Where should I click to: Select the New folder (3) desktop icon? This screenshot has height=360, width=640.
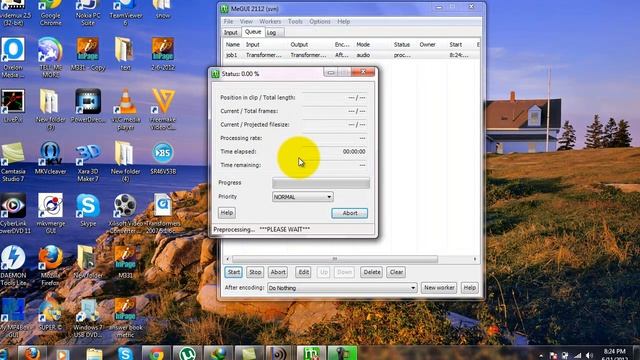(x=50, y=110)
